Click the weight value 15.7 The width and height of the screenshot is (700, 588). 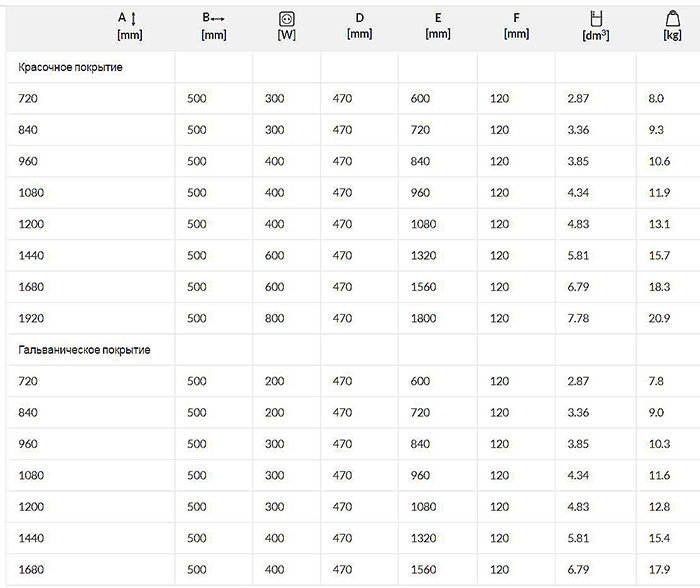[659, 255]
